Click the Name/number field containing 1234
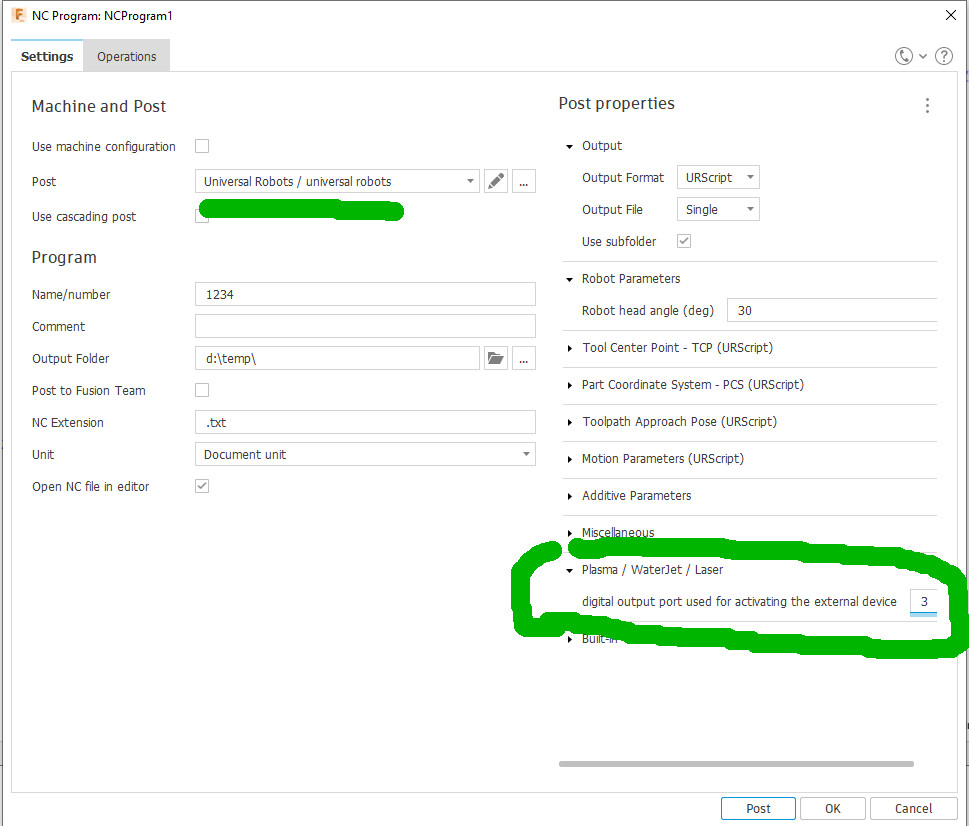This screenshot has height=826, width=969. (x=365, y=293)
